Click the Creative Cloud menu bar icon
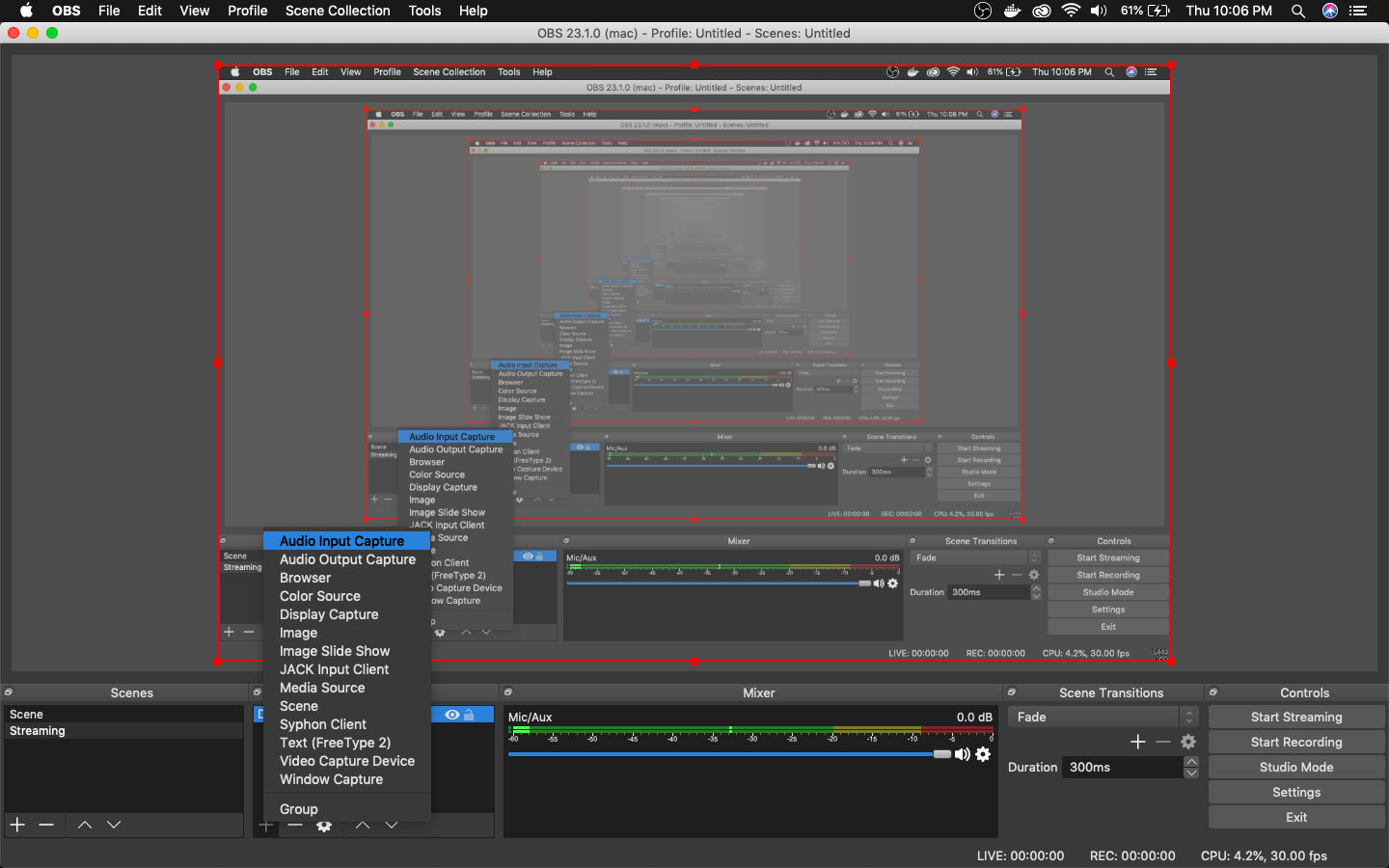This screenshot has width=1389, height=868. [1042, 11]
